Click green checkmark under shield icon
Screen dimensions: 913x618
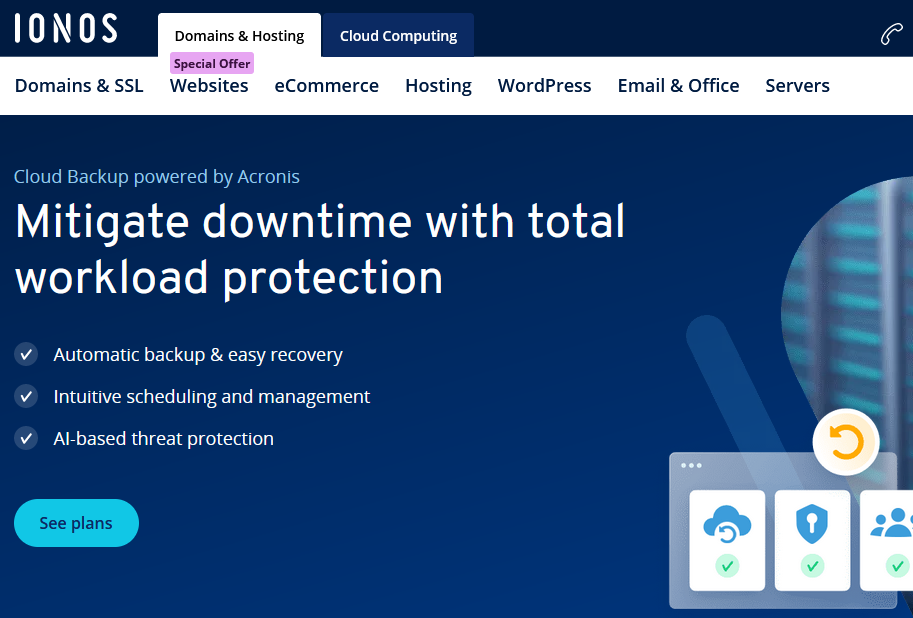812,566
